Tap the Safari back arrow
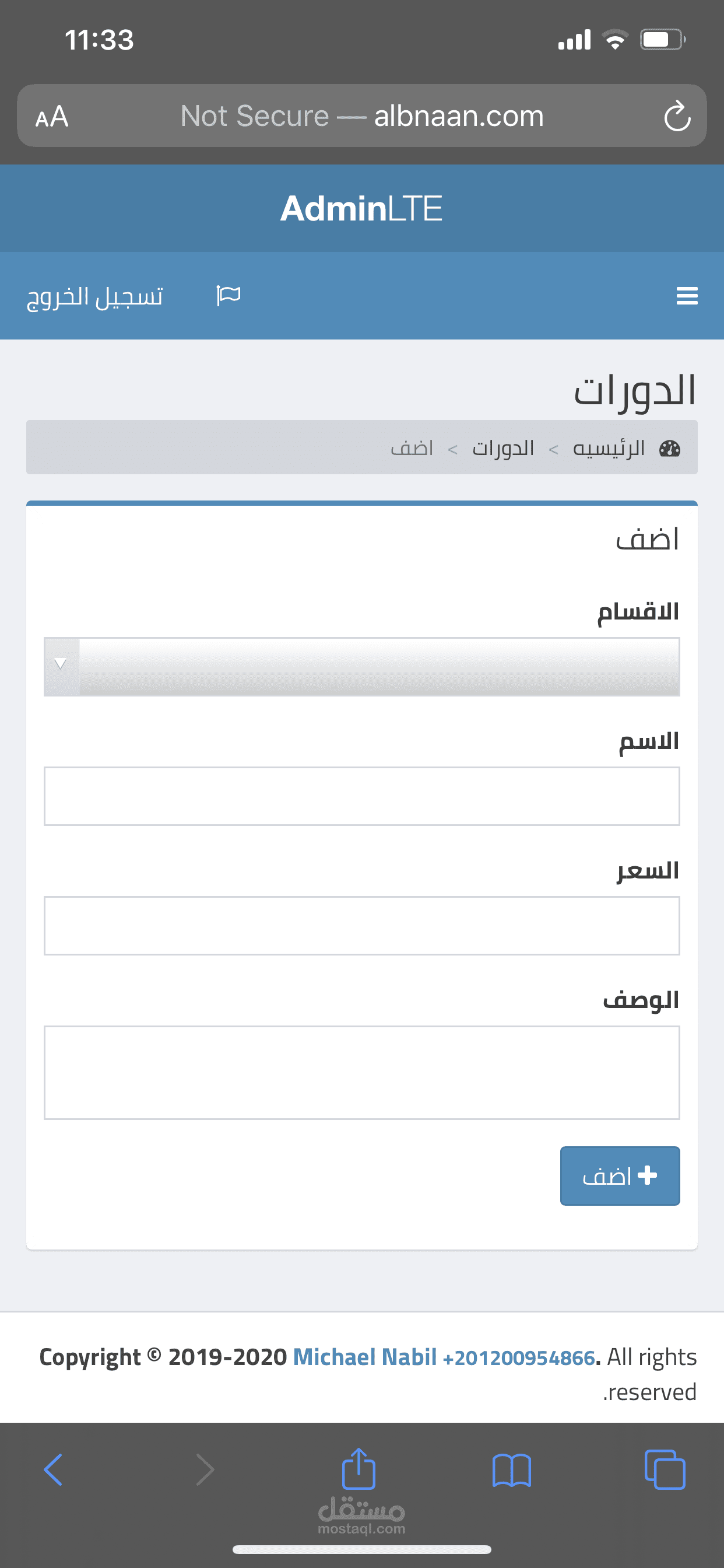The height and width of the screenshot is (1568, 724). pyautogui.click(x=54, y=1470)
